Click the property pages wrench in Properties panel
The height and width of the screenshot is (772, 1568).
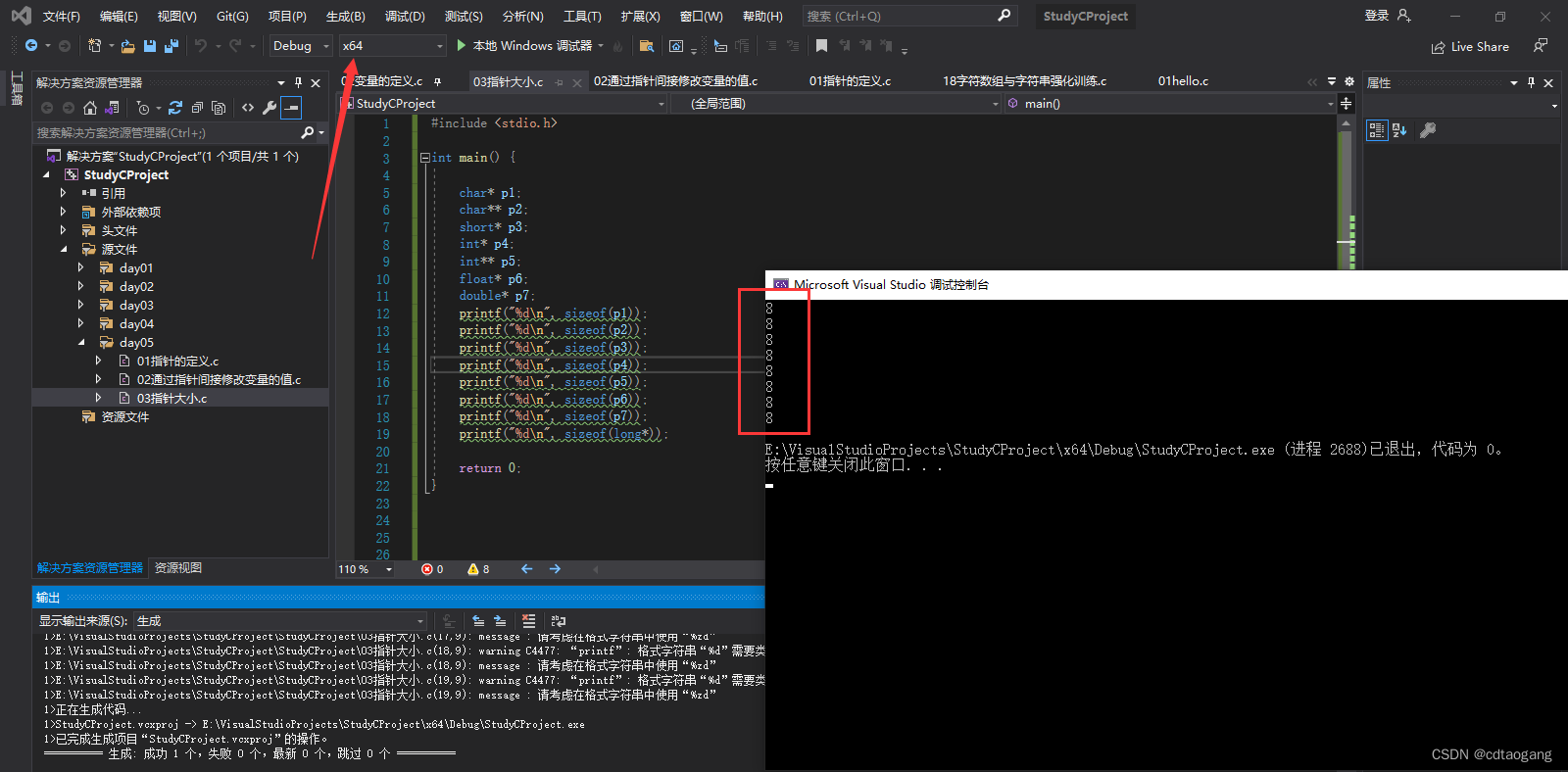click(x=1428, y=130)
